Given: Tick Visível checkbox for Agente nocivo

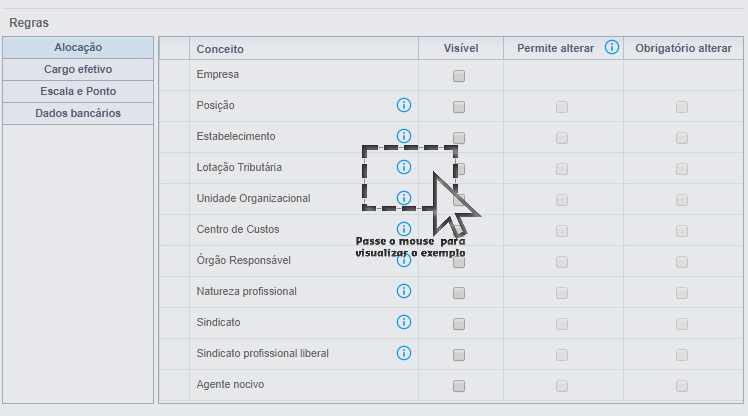Looking at the screenshot, I should (x=459, y=386).
